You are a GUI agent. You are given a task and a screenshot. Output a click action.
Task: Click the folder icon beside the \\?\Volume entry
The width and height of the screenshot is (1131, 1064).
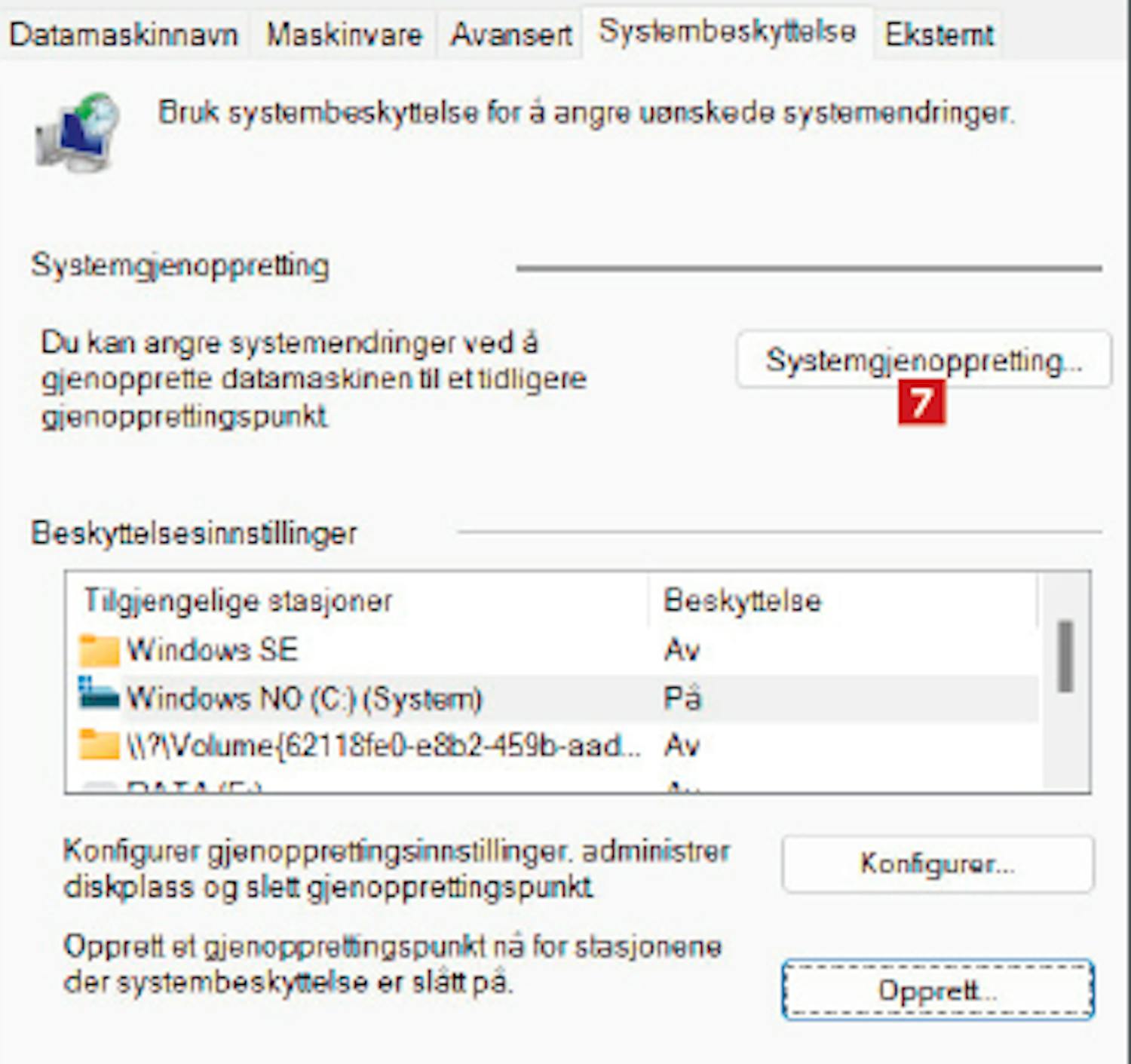[x=100, y=745]
